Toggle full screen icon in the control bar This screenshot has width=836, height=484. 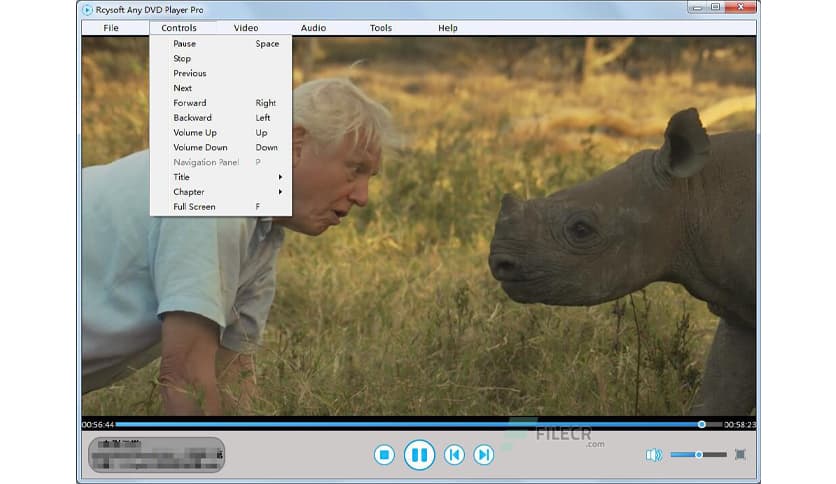click(740, 454)
